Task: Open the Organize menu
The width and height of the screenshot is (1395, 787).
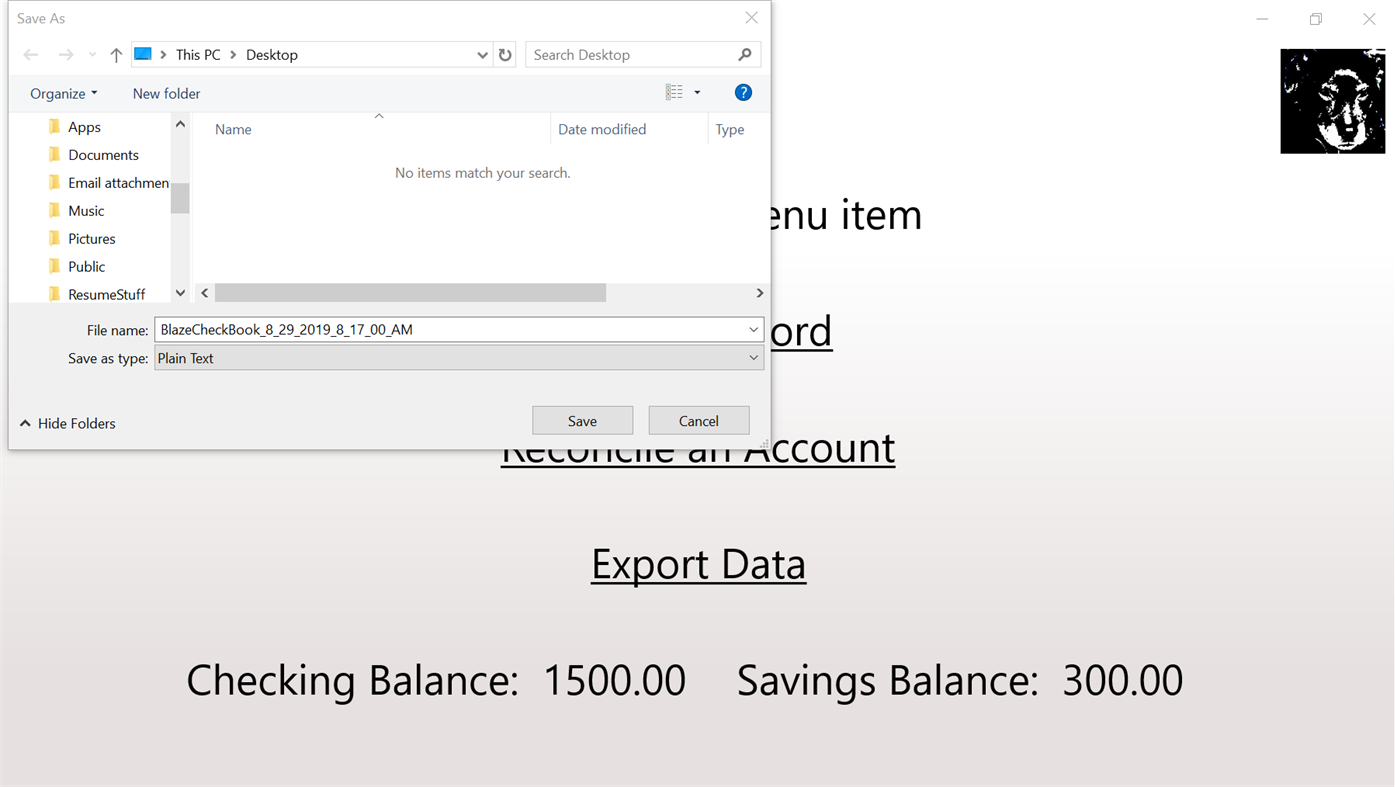Action: (62, 92)
